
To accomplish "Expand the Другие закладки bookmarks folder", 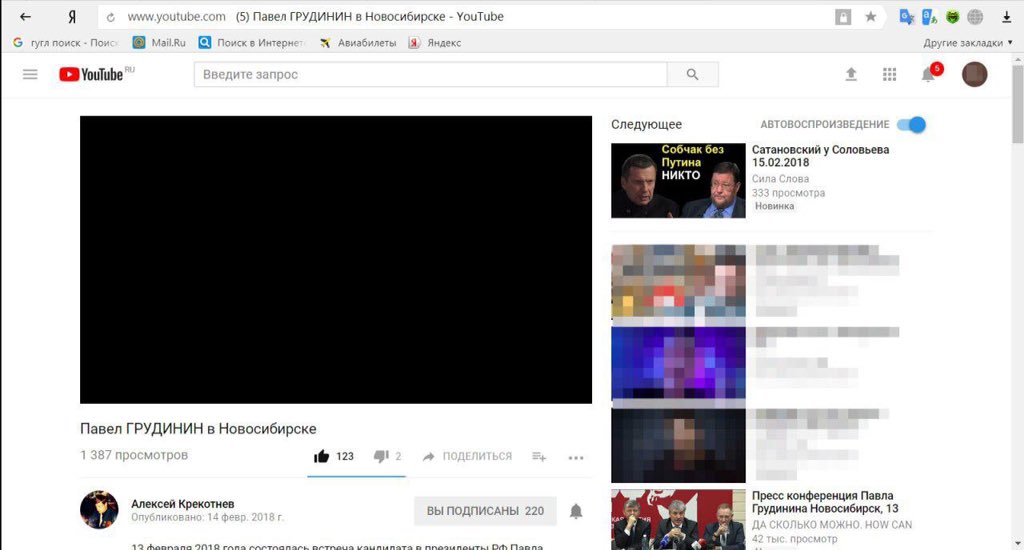I will click(968, 43).
